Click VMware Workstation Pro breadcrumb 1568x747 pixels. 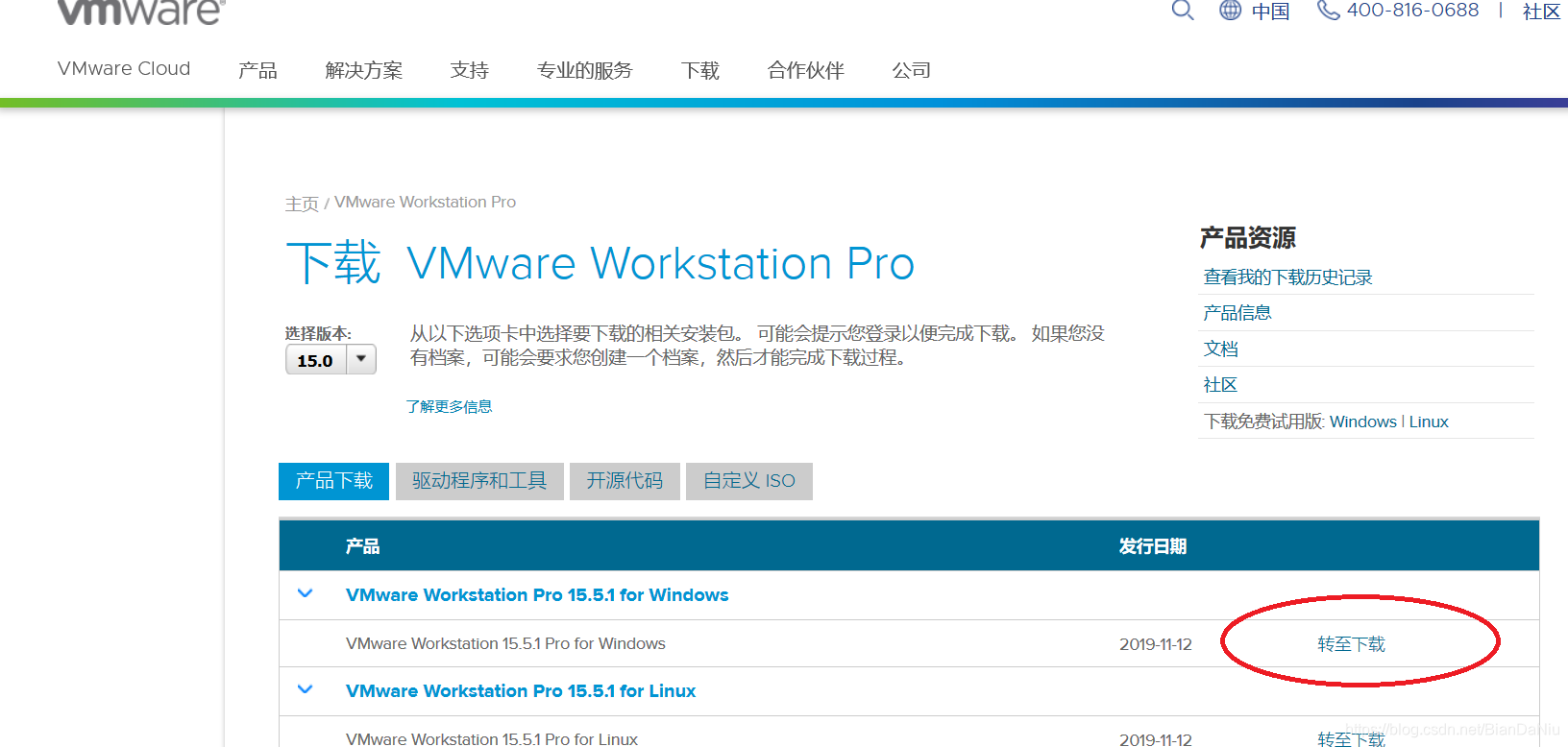[425, 202]
